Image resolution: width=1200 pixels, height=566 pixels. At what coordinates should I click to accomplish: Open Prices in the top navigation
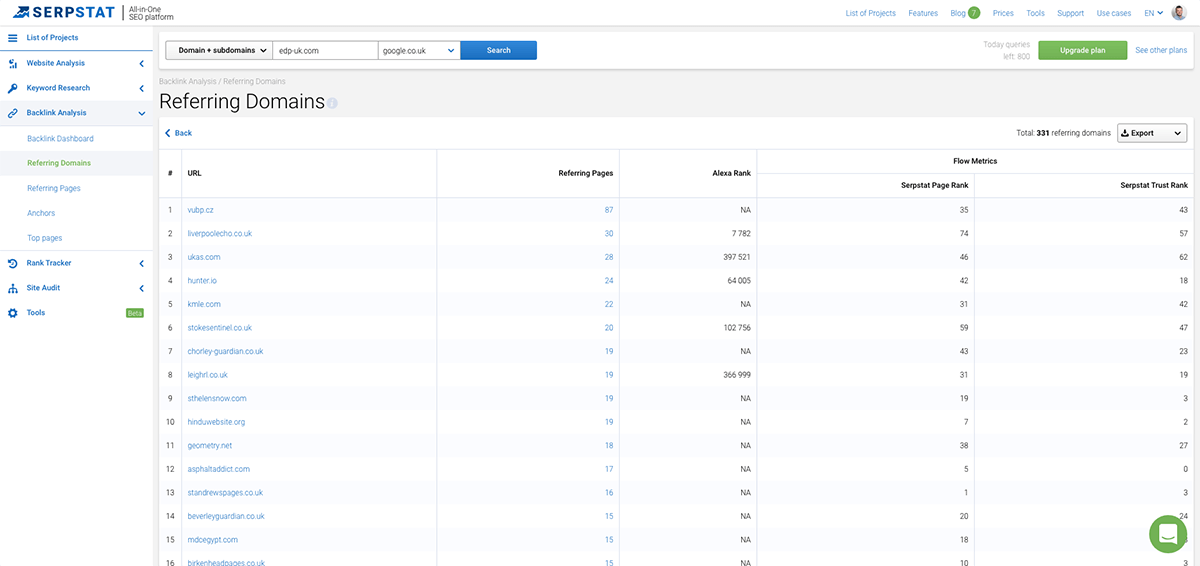coord(1003,13)
